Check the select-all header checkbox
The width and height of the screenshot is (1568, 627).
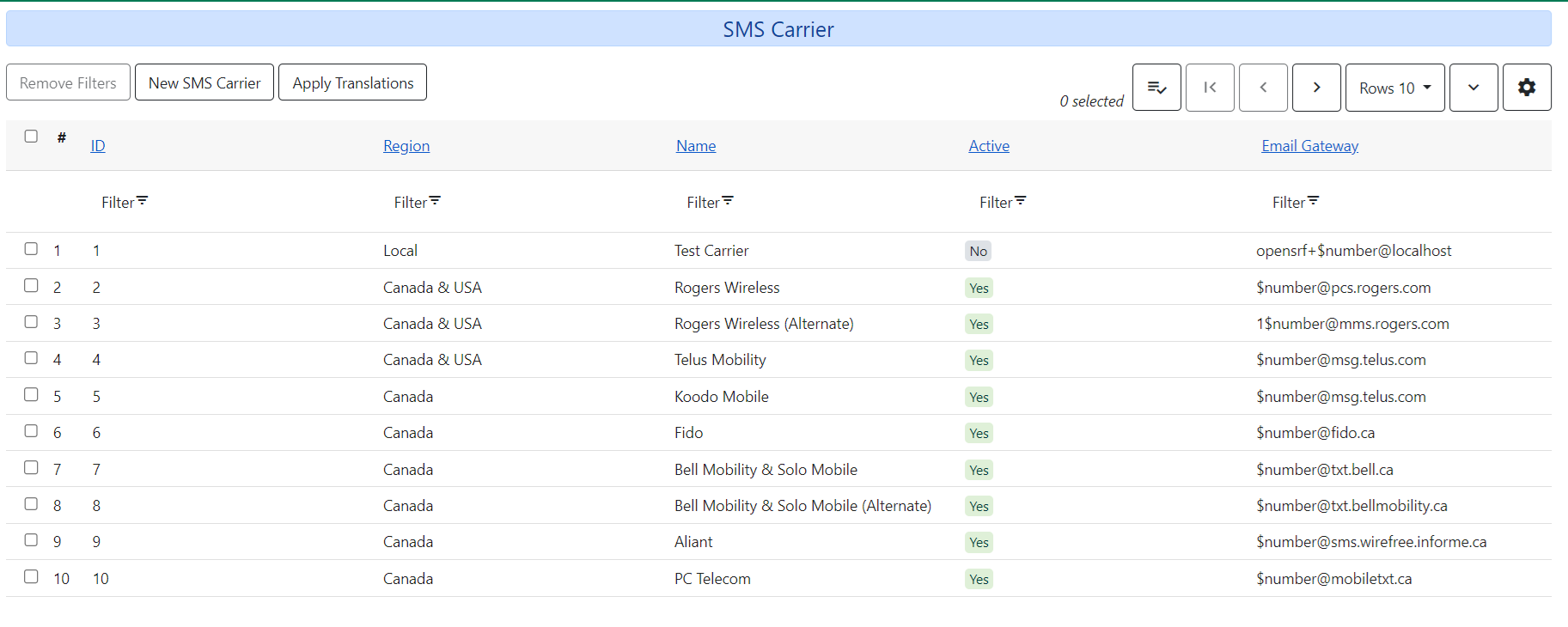(31, 137)
